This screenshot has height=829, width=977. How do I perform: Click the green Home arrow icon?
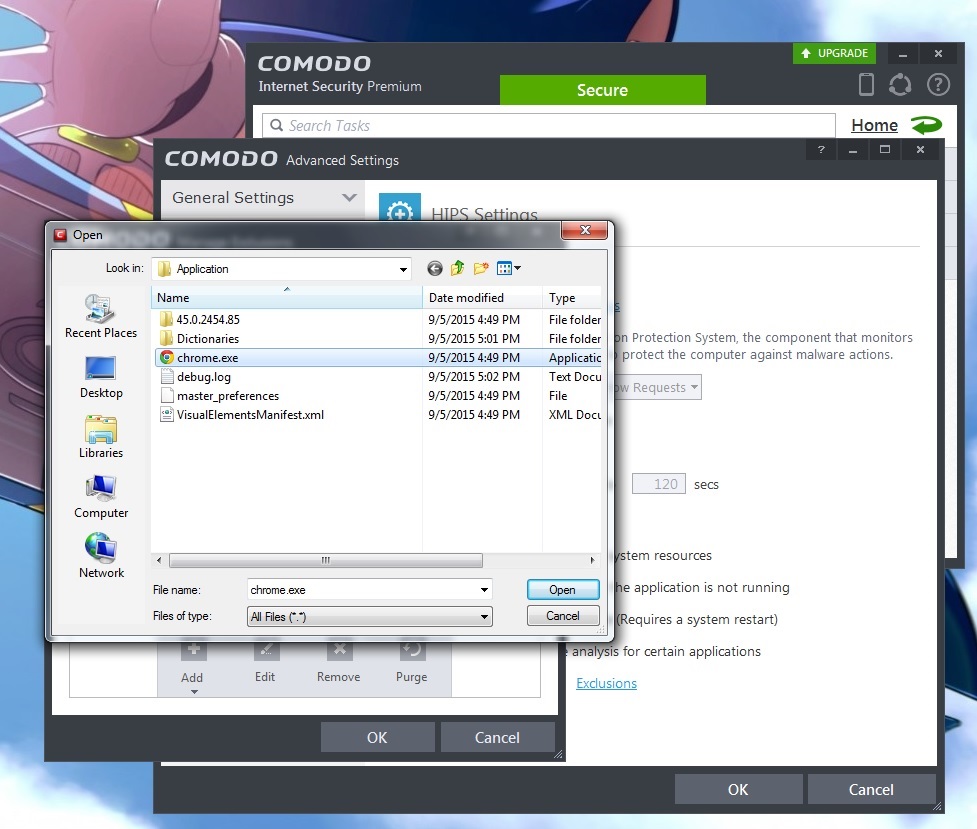click(x=927, y=125)
